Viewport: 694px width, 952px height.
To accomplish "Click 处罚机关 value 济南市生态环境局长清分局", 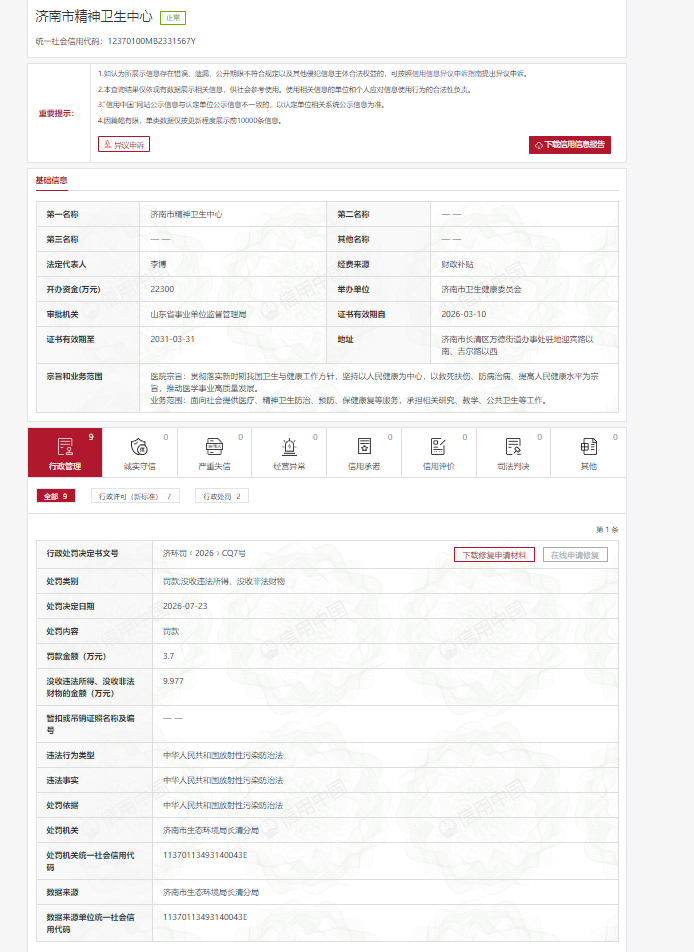I will (x=211, y=830).
